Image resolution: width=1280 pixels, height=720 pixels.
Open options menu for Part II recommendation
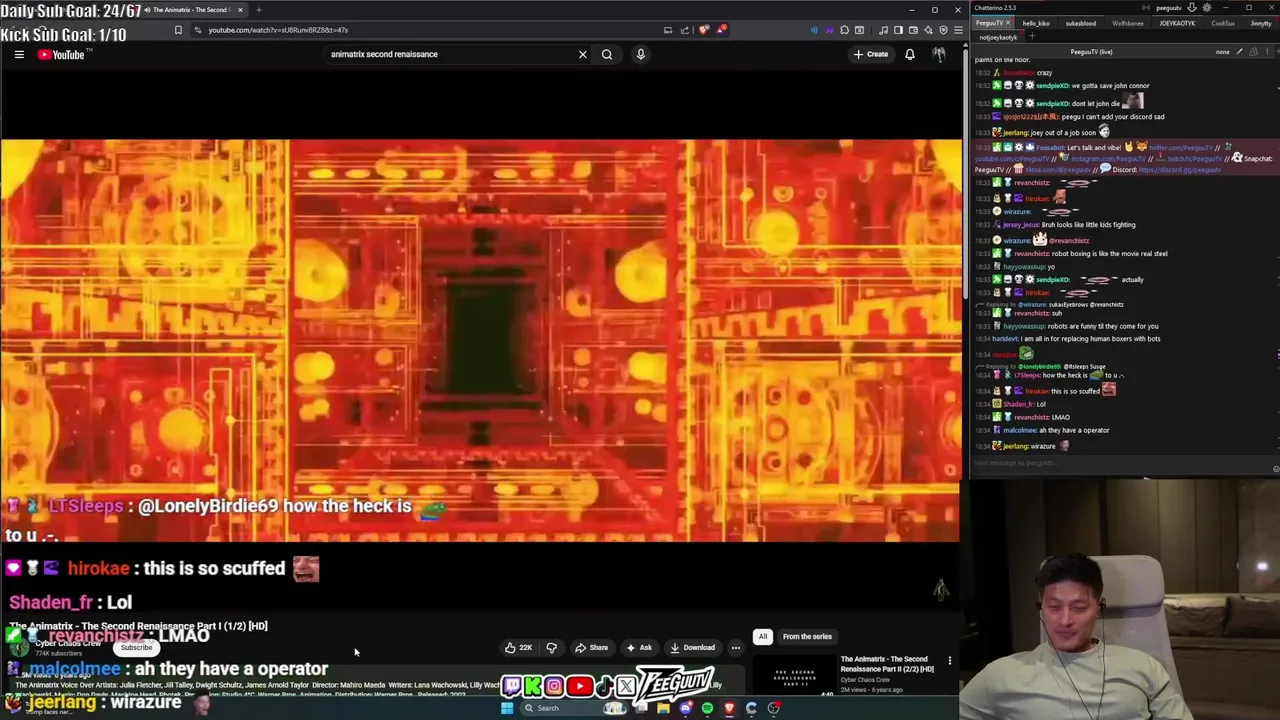click(x=950, y=661)
